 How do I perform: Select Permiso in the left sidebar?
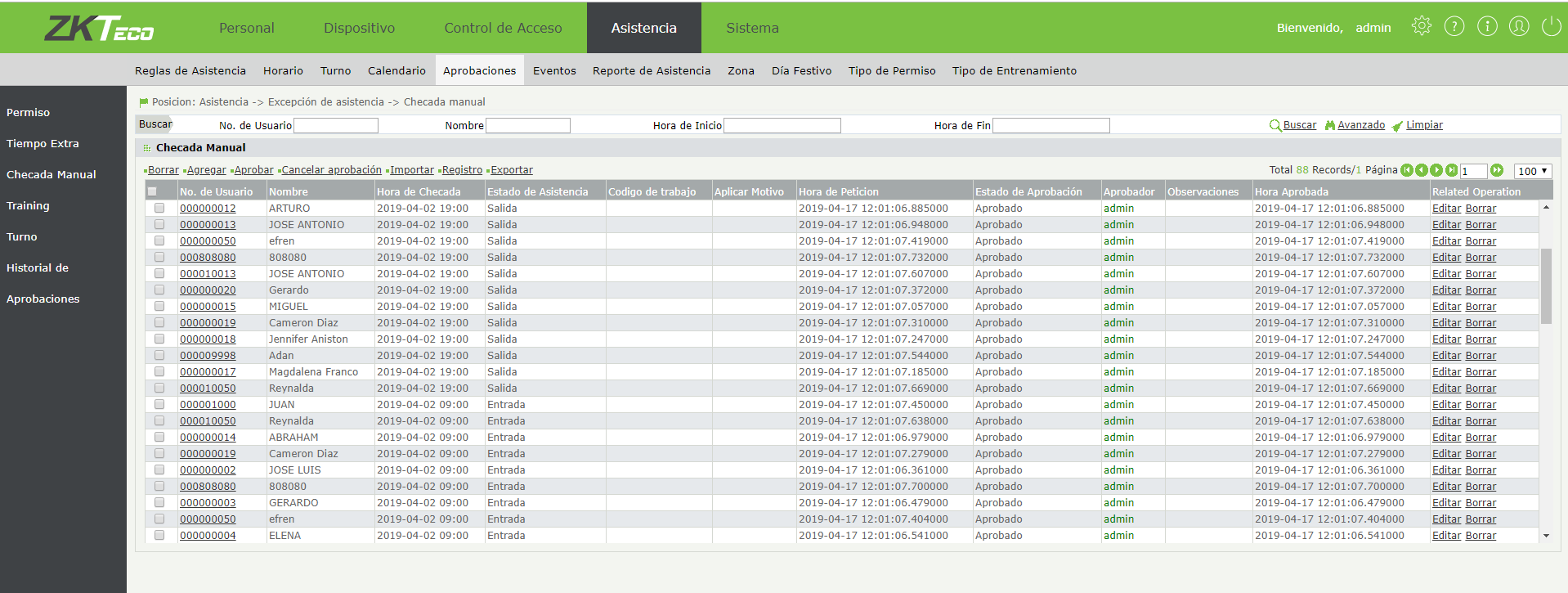click(x=29, y=112)
